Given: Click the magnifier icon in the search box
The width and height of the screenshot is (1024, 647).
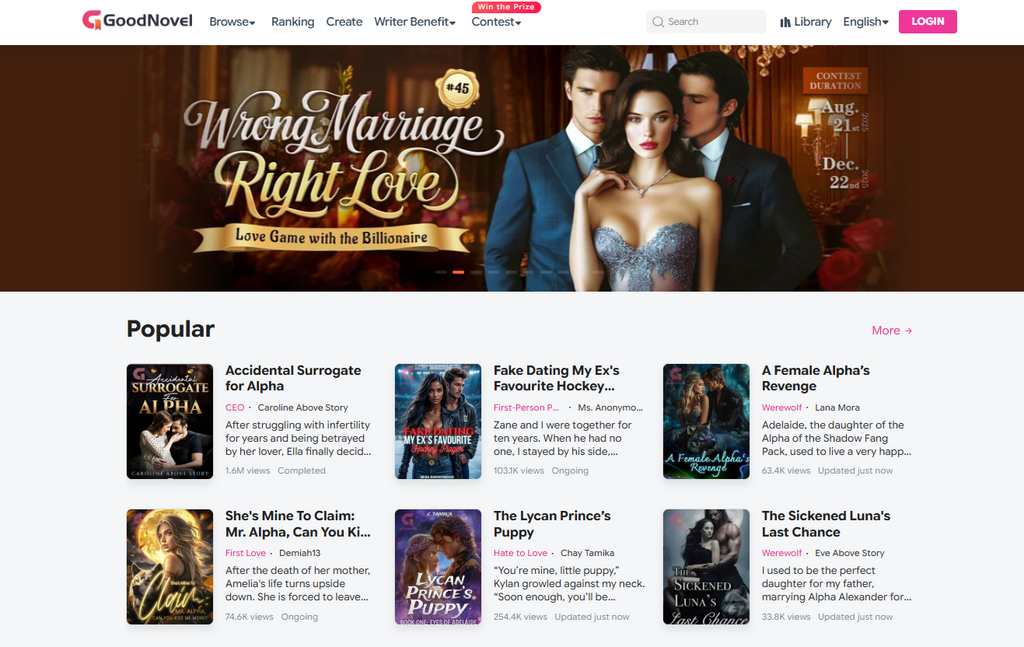Looking at the screenshot, I should pyautogui.click(x=658, y=22).
